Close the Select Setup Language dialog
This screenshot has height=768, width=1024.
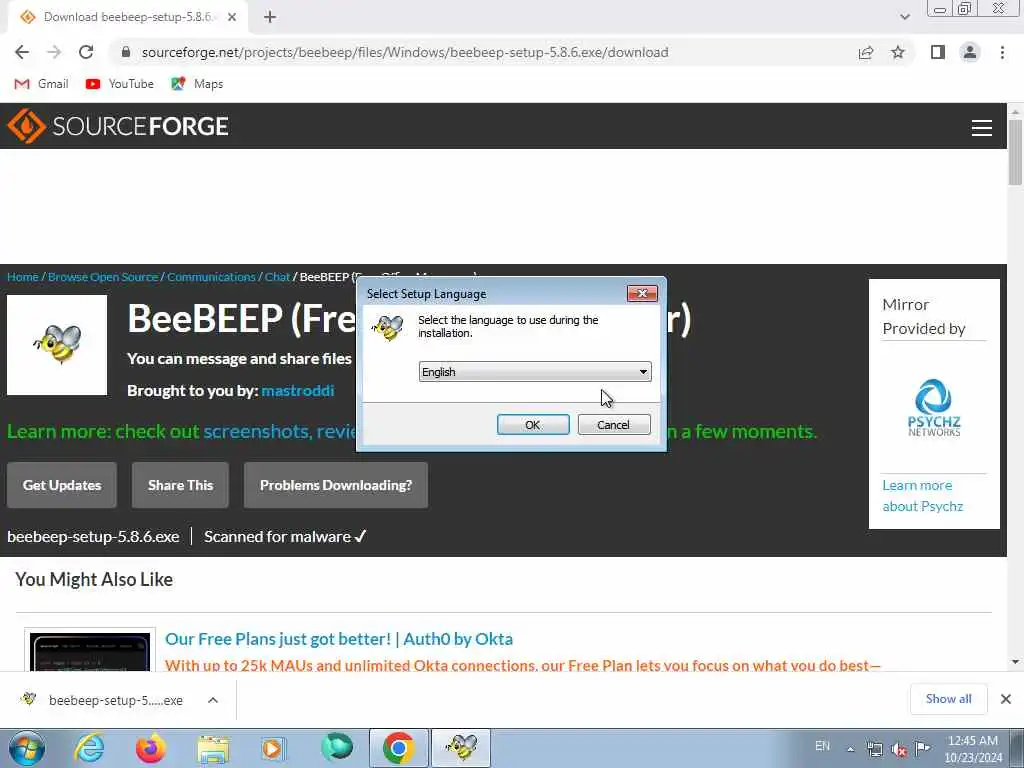[x=642, y=294]
